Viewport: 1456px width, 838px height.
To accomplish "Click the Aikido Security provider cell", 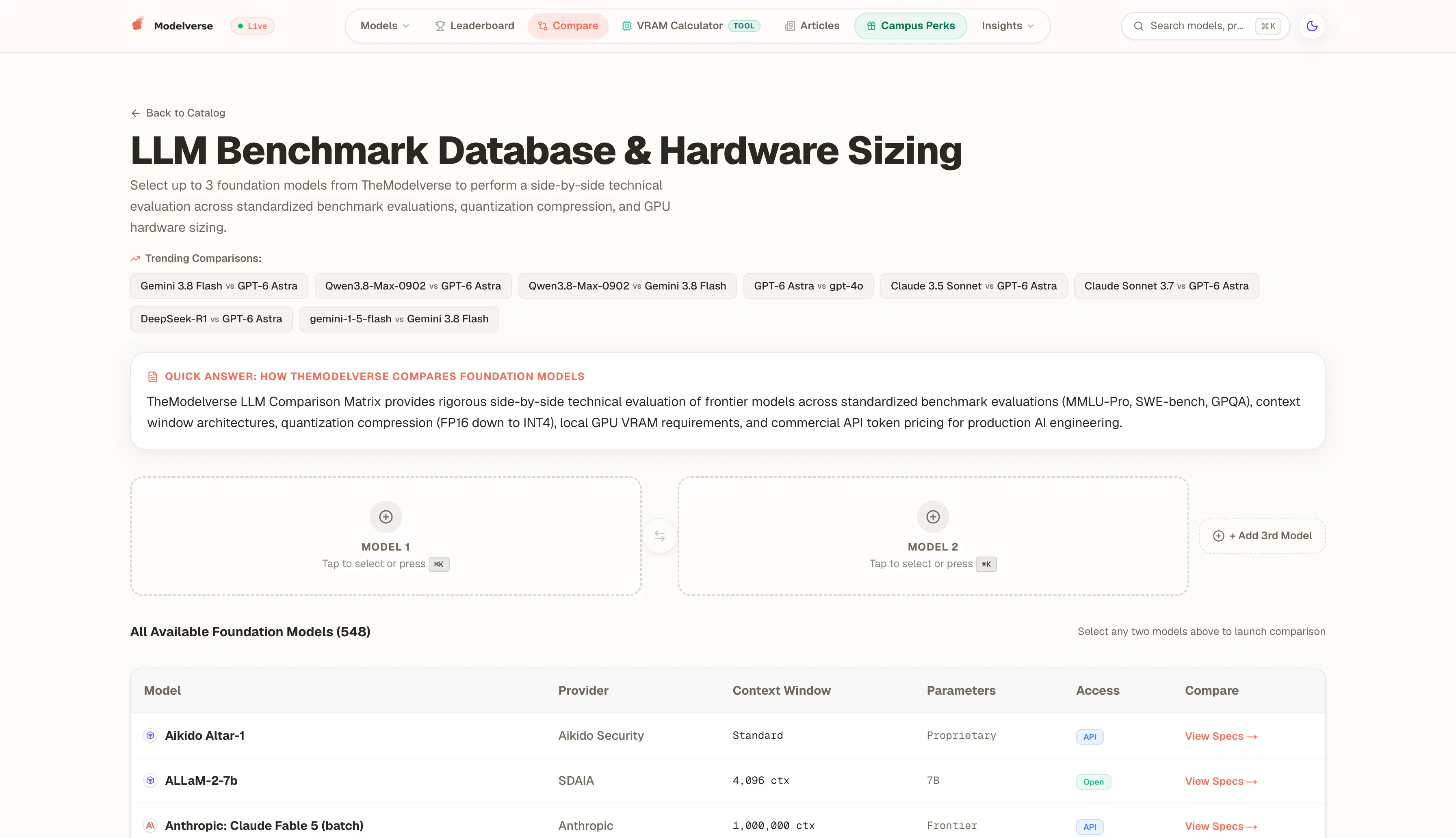I will [600, 736].
